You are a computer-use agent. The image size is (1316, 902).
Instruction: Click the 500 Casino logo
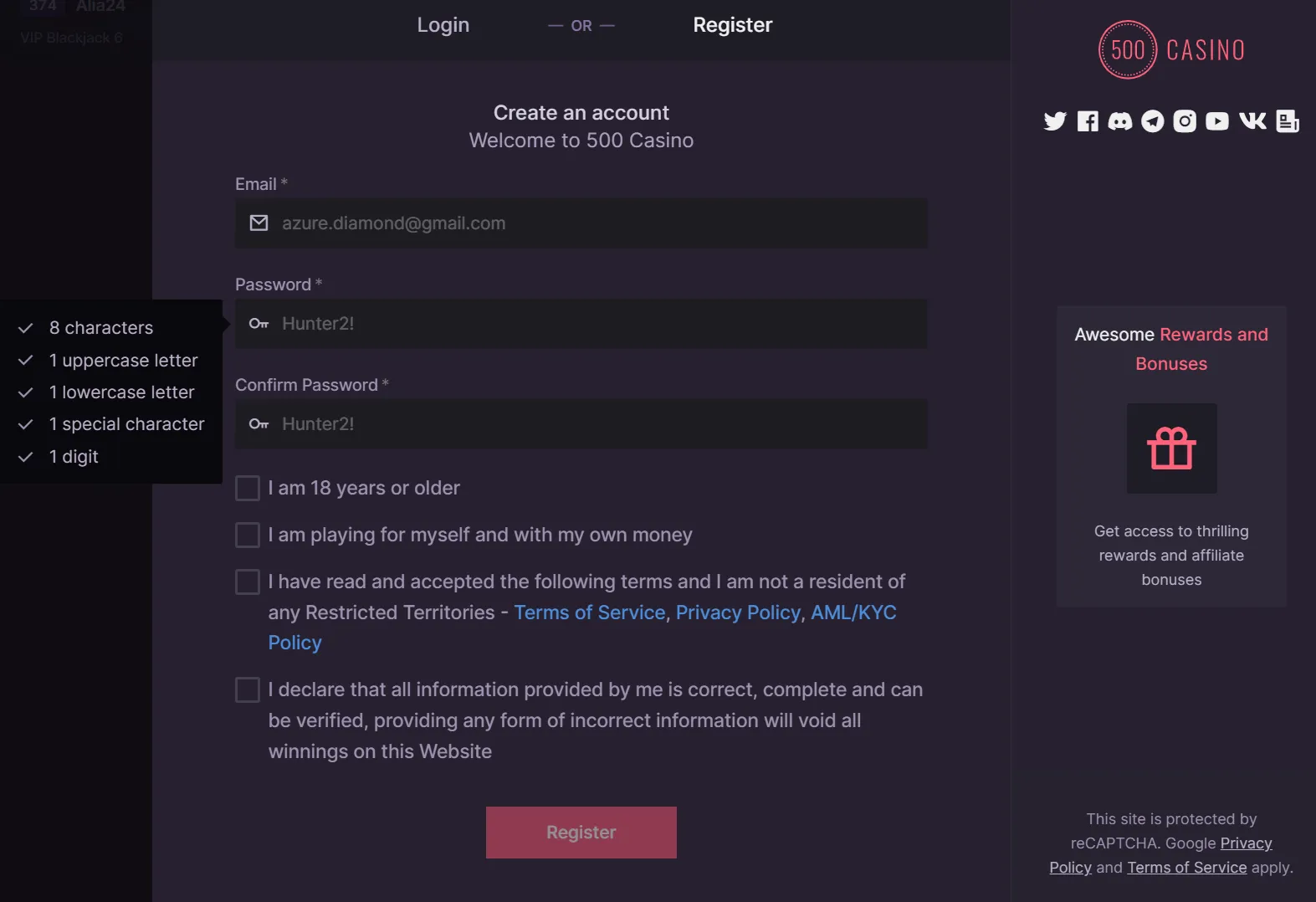tap(1170, 49)
